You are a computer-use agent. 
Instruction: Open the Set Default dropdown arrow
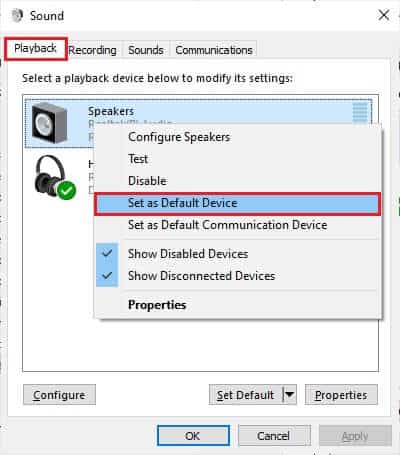(289, 395)
